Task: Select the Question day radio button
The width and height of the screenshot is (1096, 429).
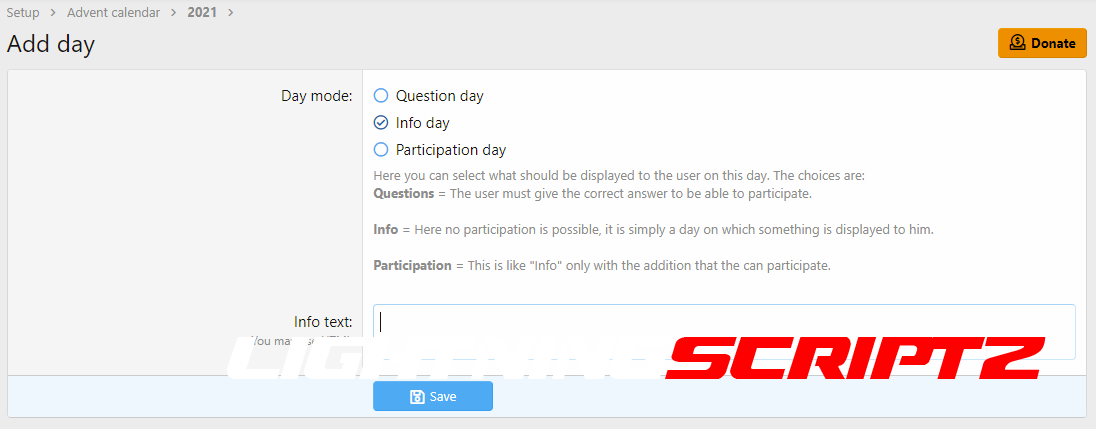Action: click(x=381, y=96)
